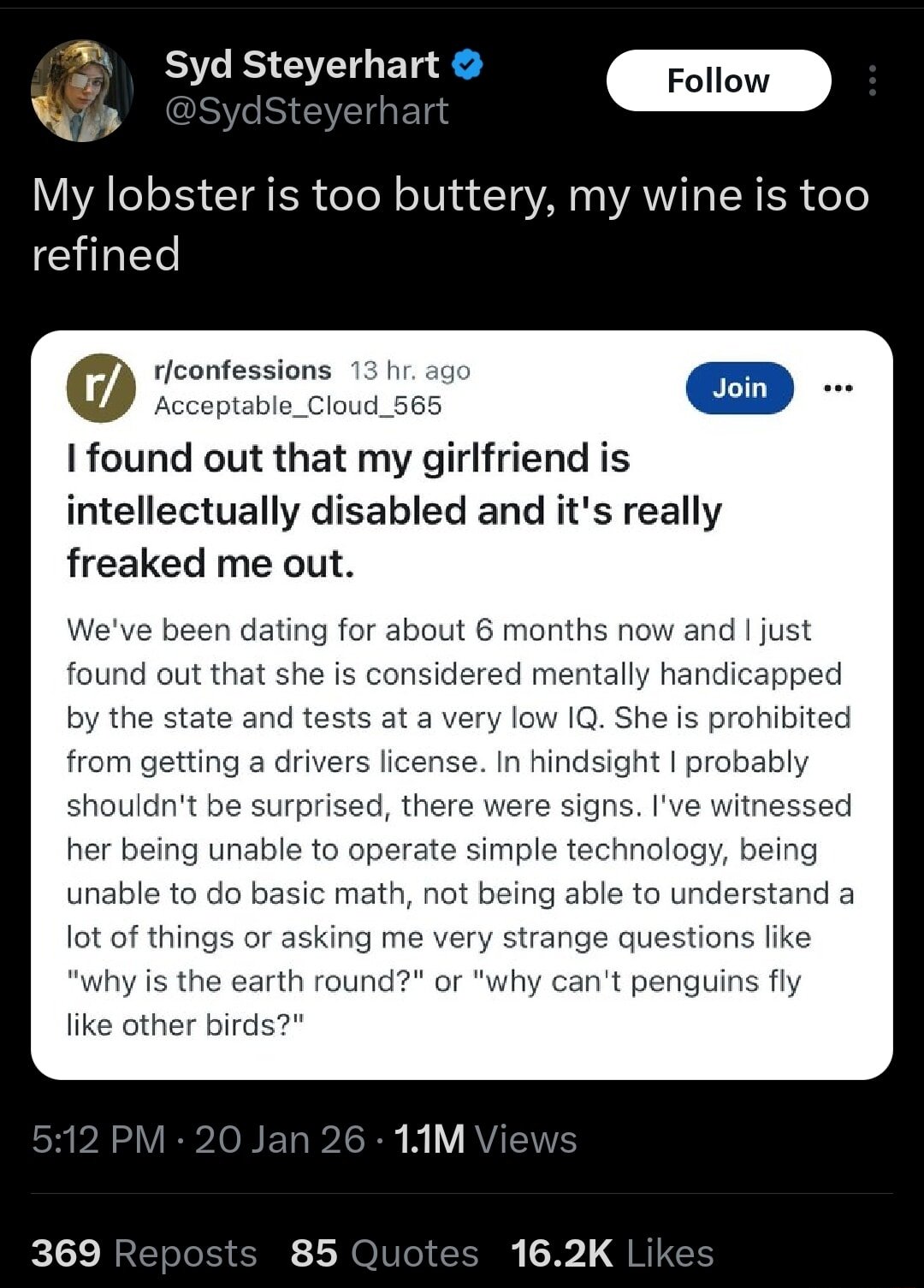This screenshot has width=924, height=1288.
Task: Open the r/confessions community name
Action: pyautogui.click(x=242, y=370)
